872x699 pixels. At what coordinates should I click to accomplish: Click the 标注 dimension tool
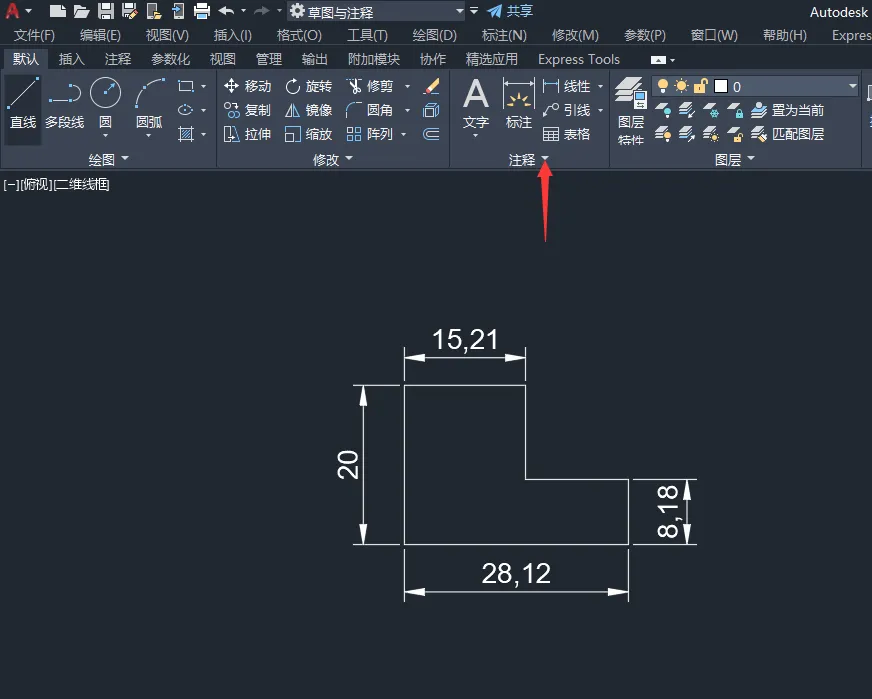pos(518,103)
